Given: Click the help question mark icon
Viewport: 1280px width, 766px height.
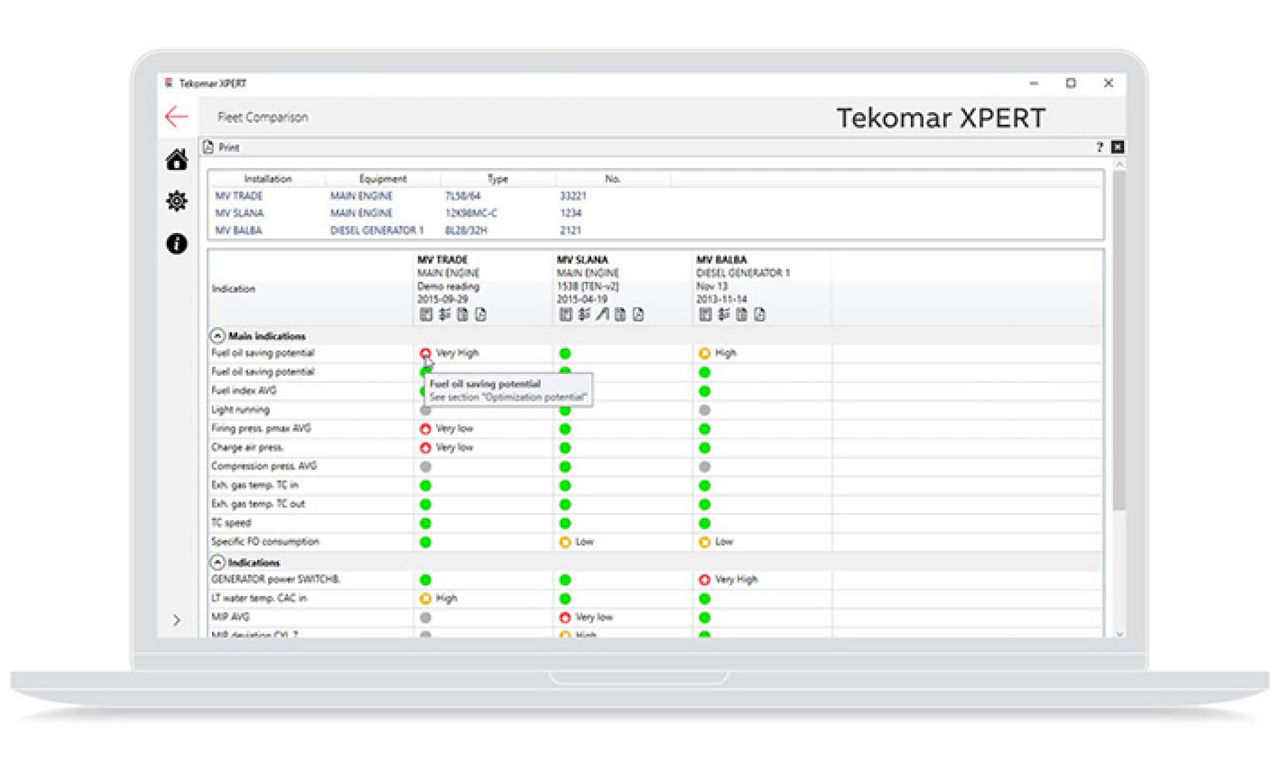Looking at the screenshot, I should (x=1100, y=147).
